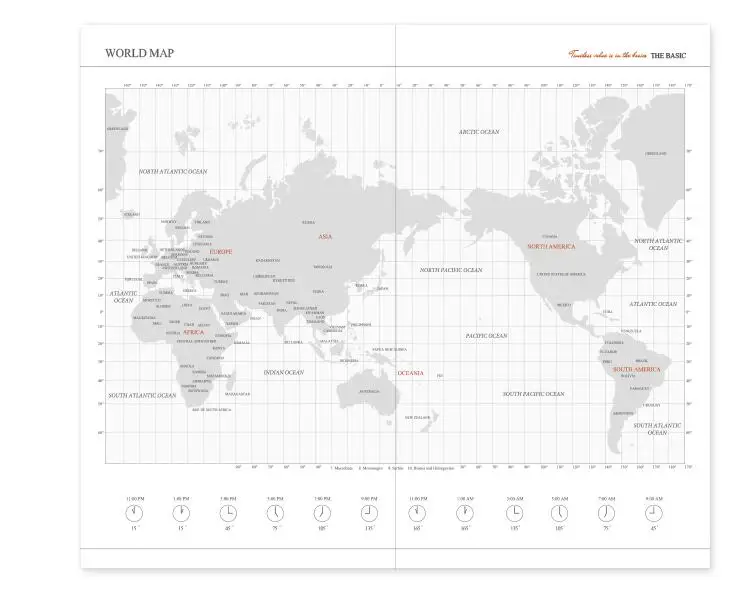The height and width of the screenshot is (589, 747).
Task: Click the NORTH PACIFIC OCEAN label
Action: click(451, 270)
